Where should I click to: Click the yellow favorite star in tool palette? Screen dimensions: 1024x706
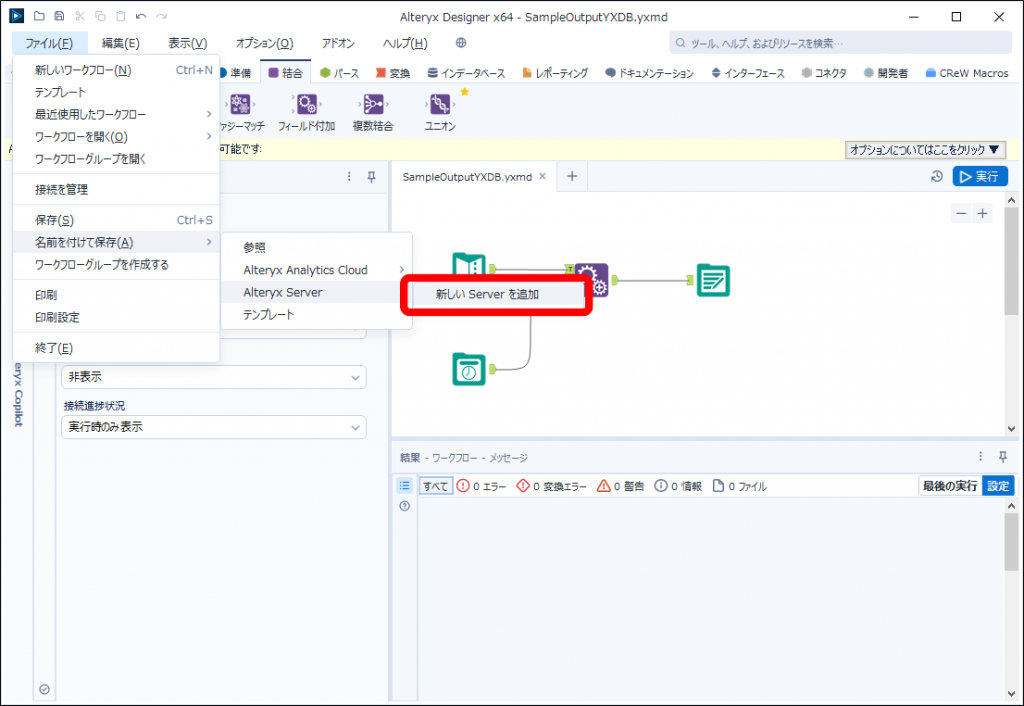(465, 92)
